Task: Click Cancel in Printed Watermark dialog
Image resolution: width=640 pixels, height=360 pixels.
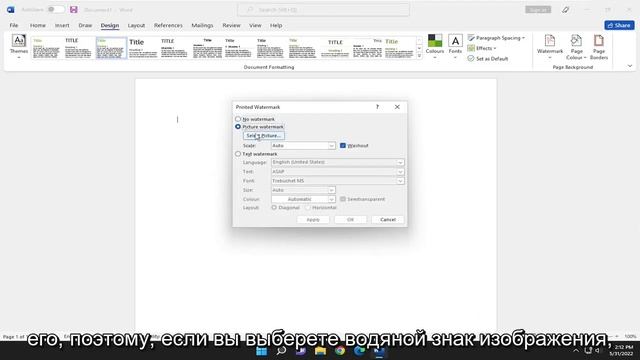Action: coord(388,220)
